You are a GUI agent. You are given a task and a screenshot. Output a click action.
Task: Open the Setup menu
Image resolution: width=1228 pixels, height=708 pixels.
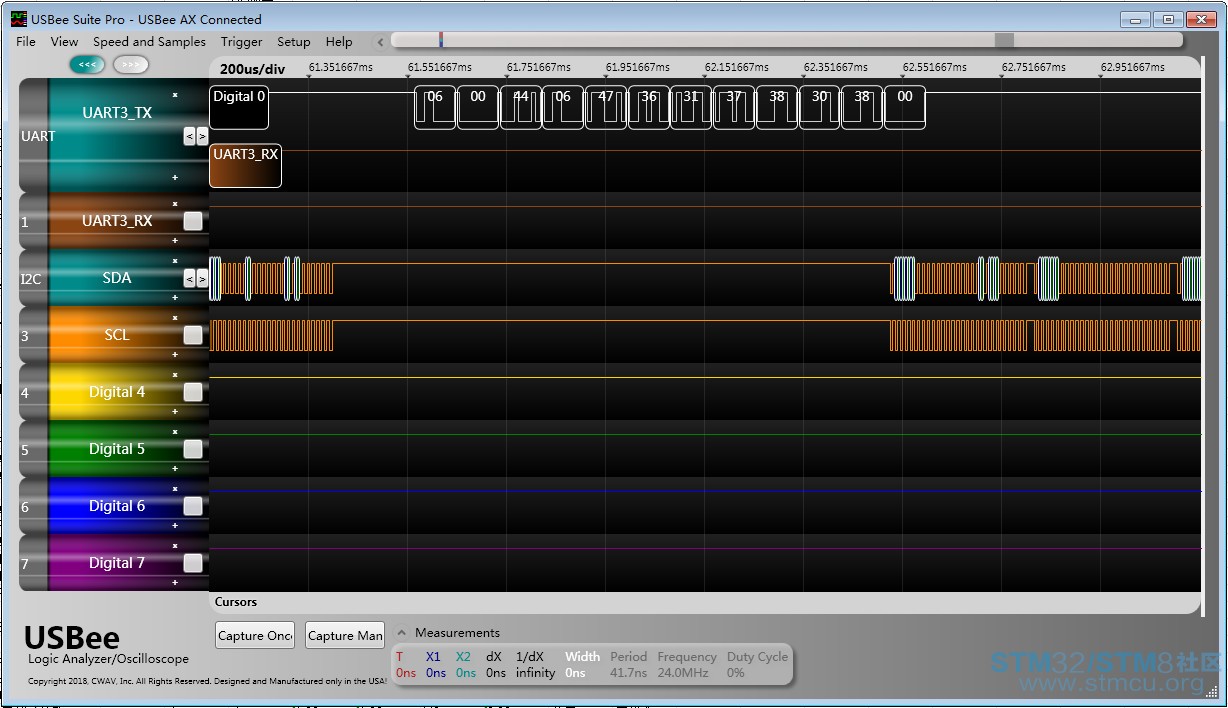[294, 42]
